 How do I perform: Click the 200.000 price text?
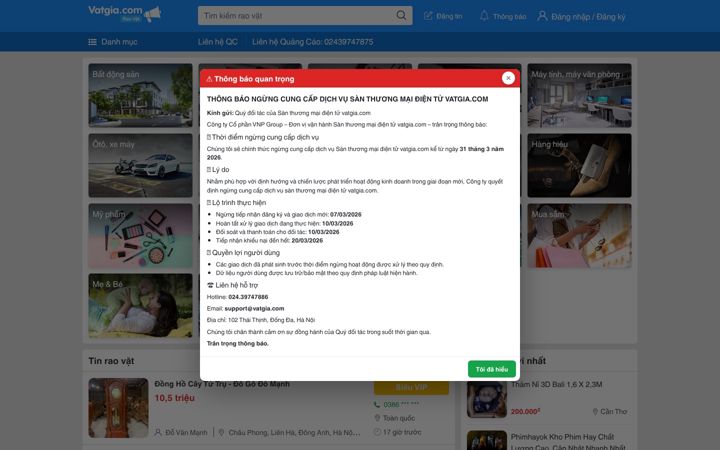pyautogui.click(x=525, y=411)
